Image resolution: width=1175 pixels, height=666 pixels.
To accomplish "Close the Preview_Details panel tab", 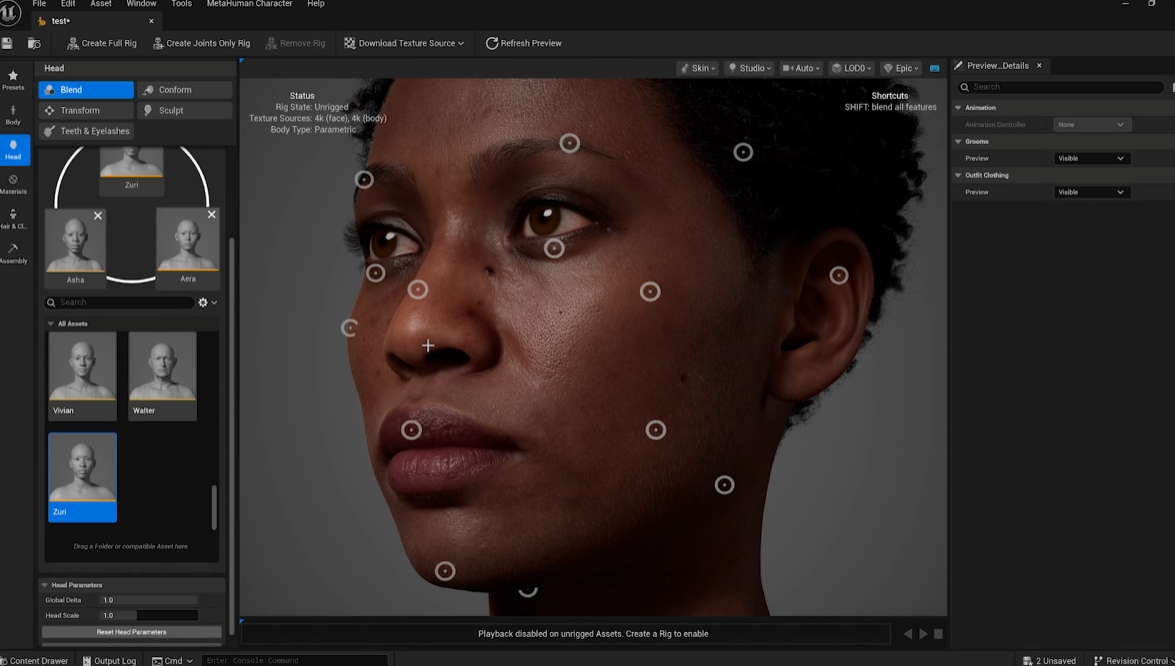I will [1039, 66].
